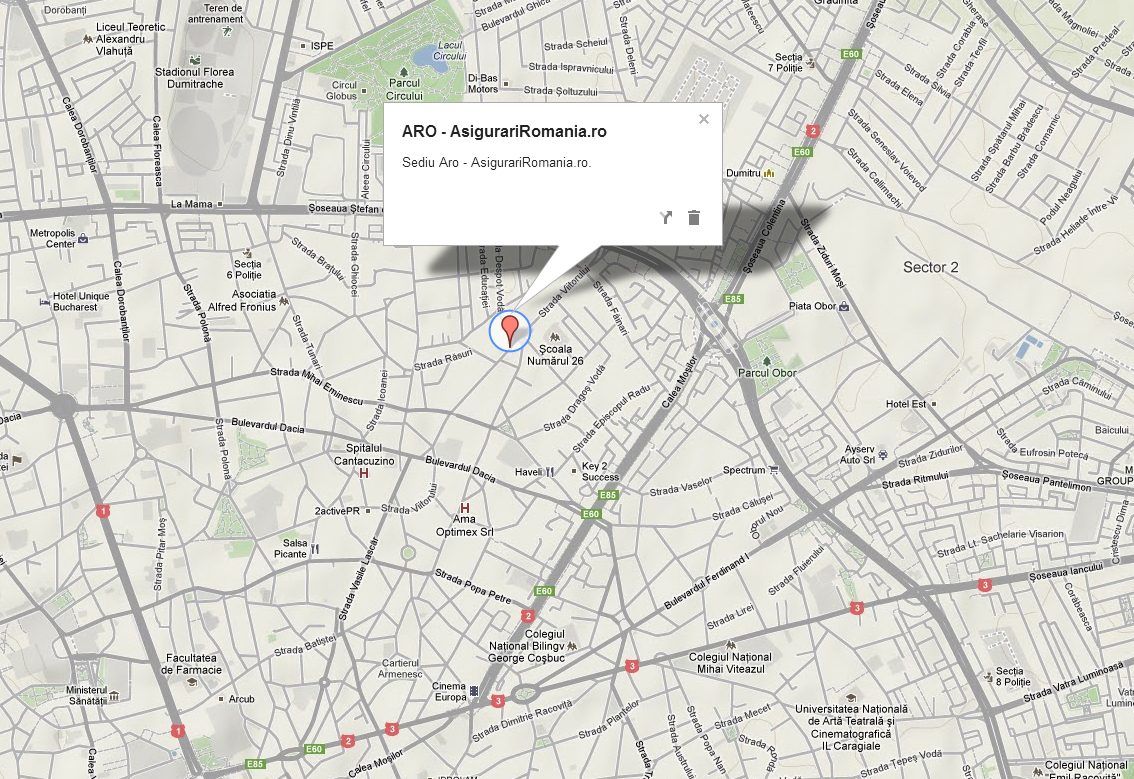Select the Ayserv Auto Srl car icon
The height and width of the screenshot is (779, 1134).
click(882, 455)
